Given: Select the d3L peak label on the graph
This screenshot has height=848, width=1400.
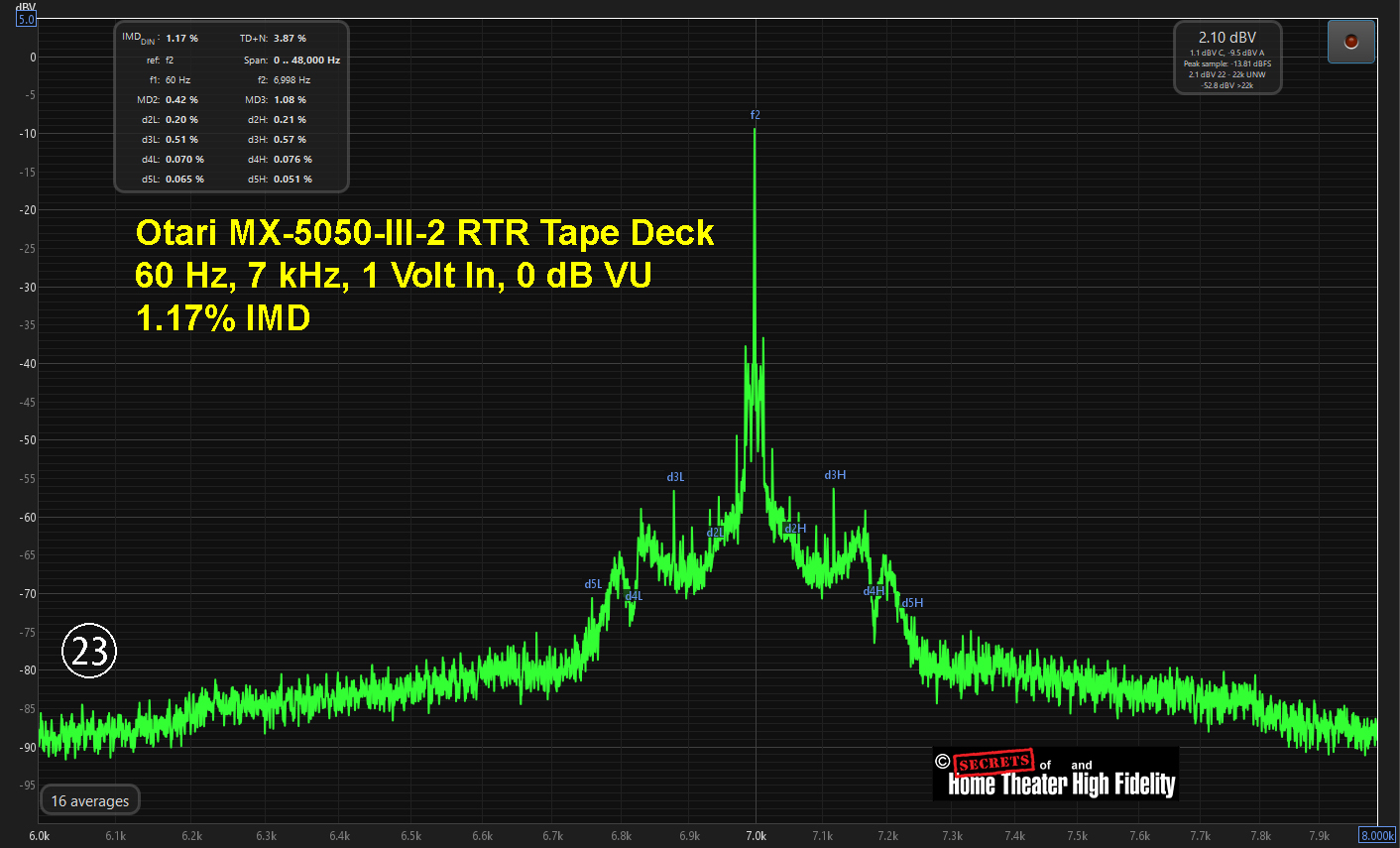Looking at the screenshot, I should [675, 477].
